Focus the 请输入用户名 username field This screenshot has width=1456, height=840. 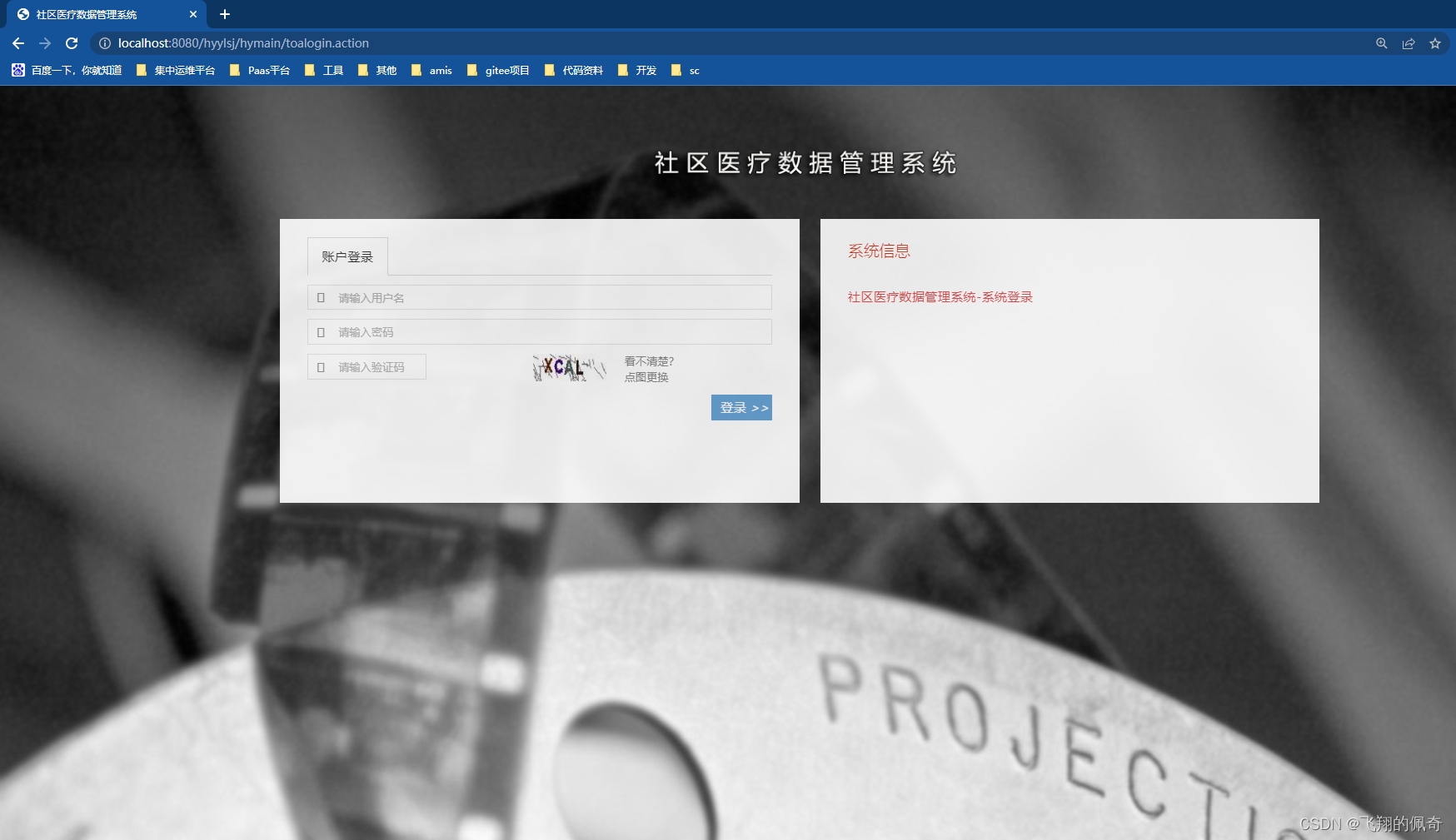coord(540,297)
